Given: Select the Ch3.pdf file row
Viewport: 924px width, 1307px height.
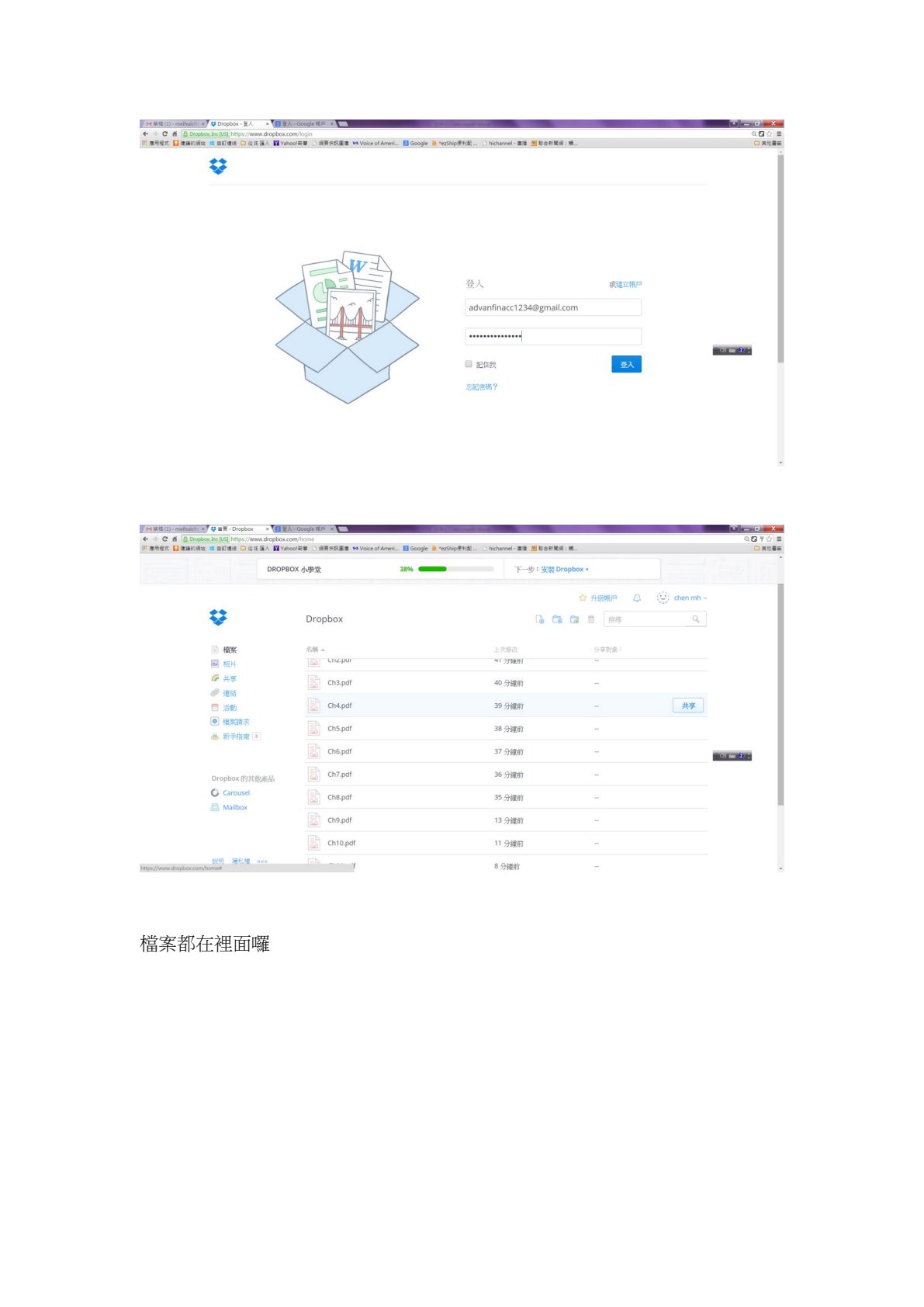Looking at the screenshot, I should [x=507, y=683].
